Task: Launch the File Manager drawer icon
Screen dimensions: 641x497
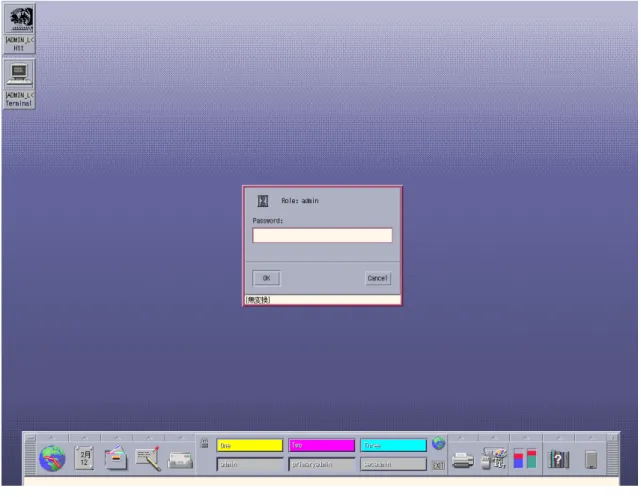Action: [x=116, y=458]
